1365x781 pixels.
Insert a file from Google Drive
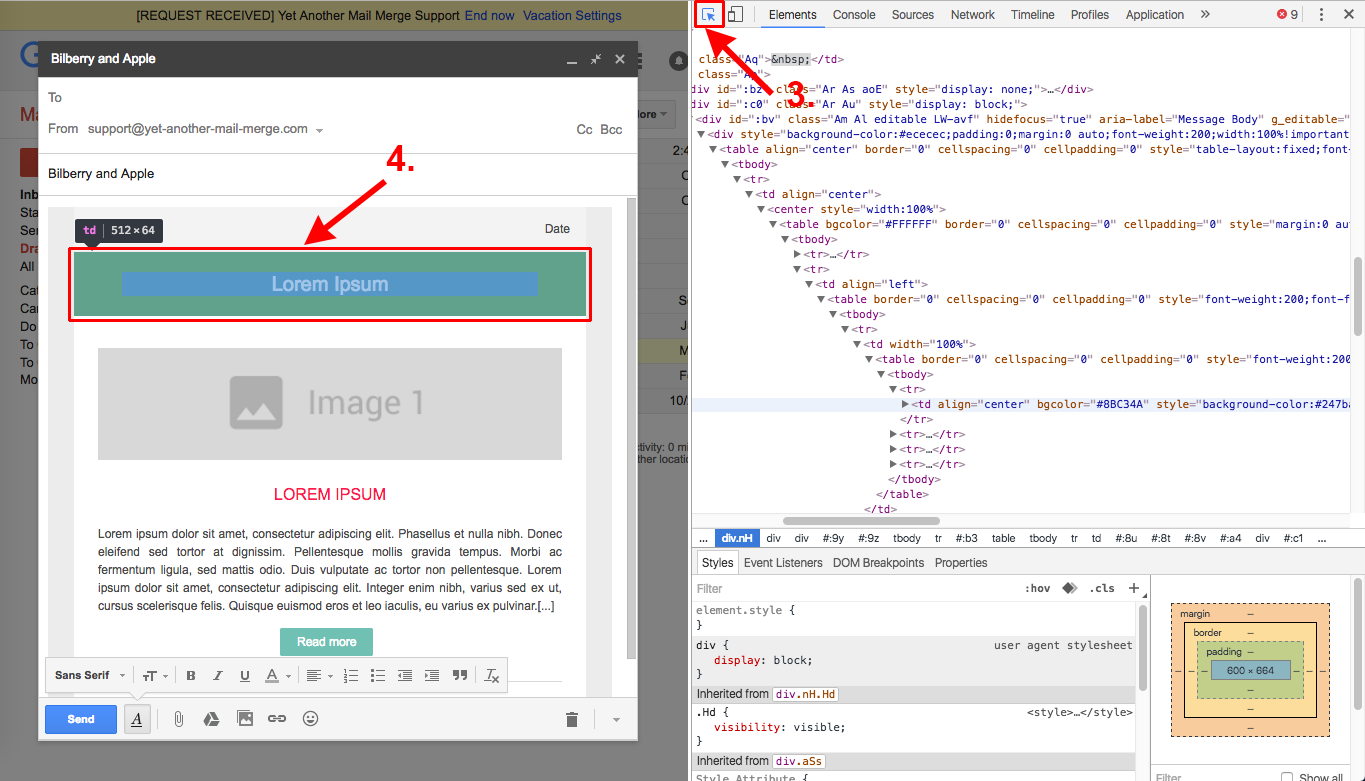[211, 718]
